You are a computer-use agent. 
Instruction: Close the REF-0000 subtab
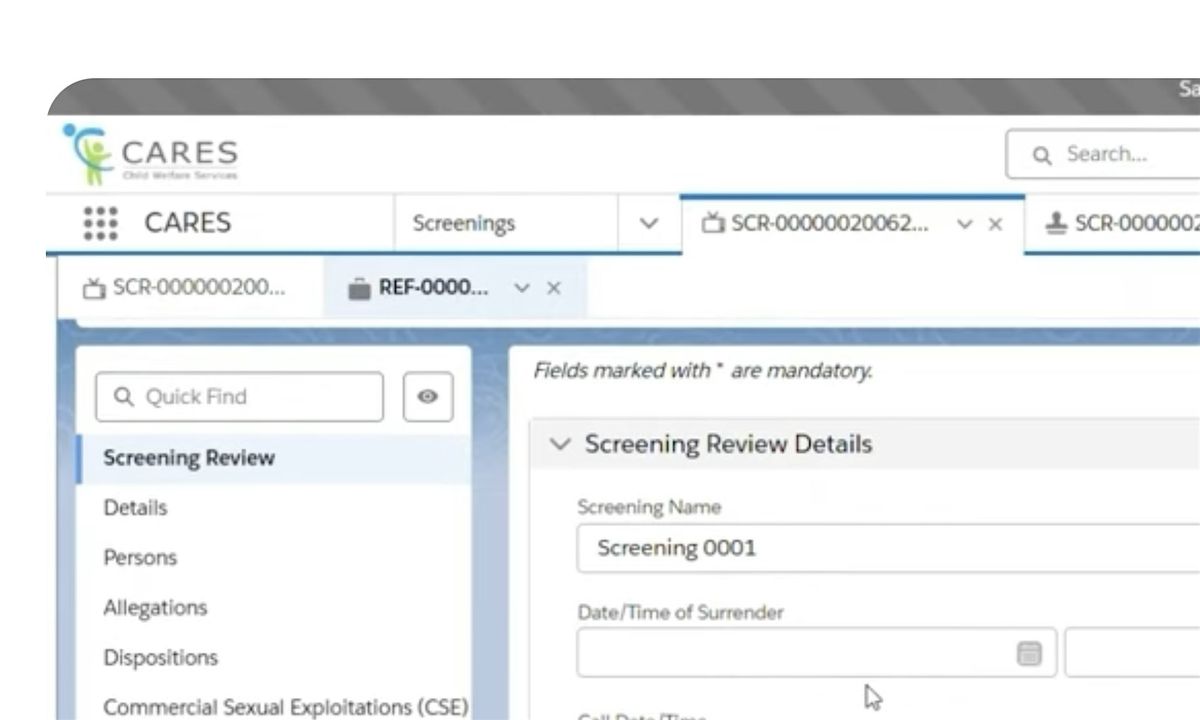554,288
